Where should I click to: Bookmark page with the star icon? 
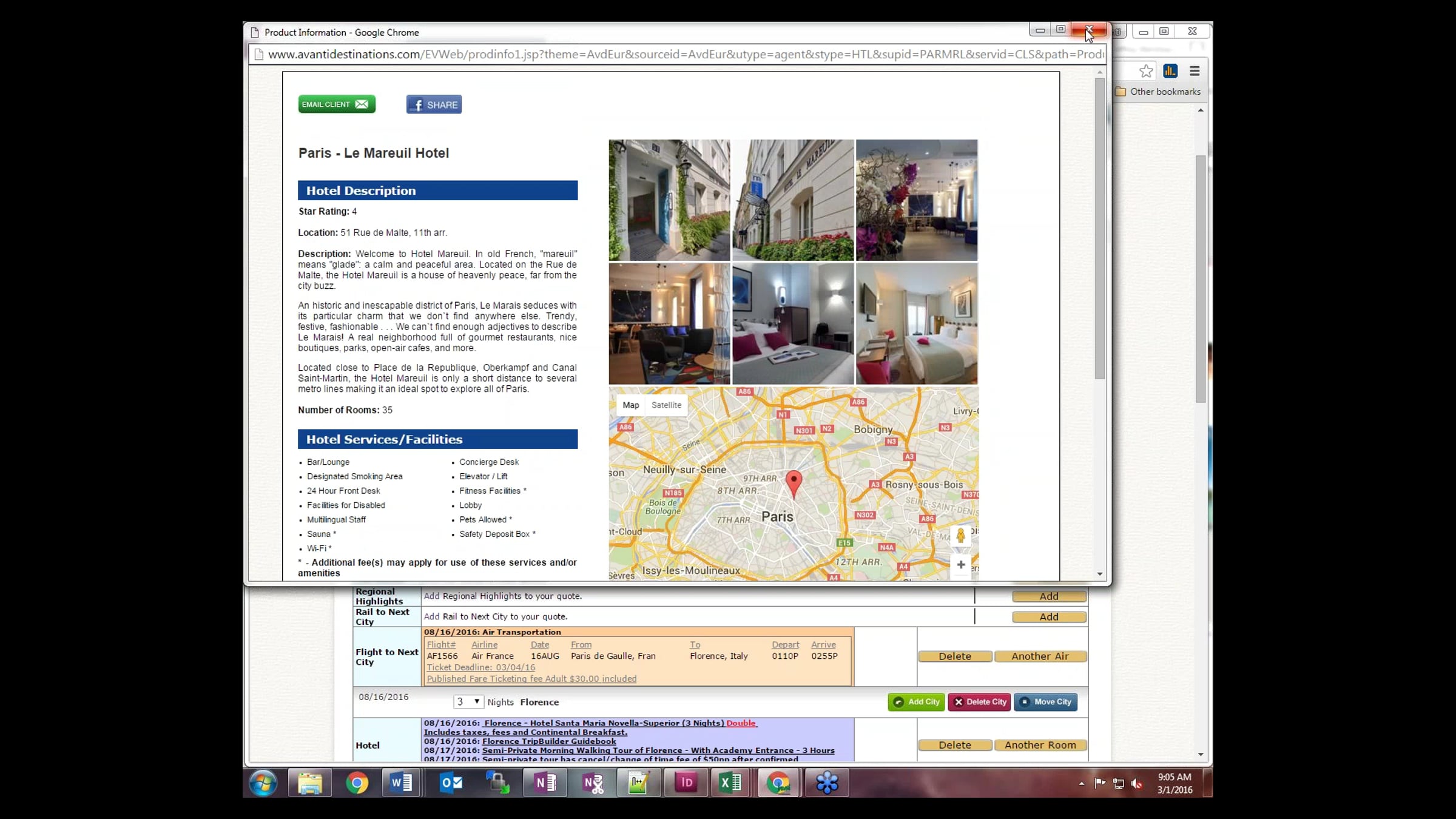point(1145,72)
